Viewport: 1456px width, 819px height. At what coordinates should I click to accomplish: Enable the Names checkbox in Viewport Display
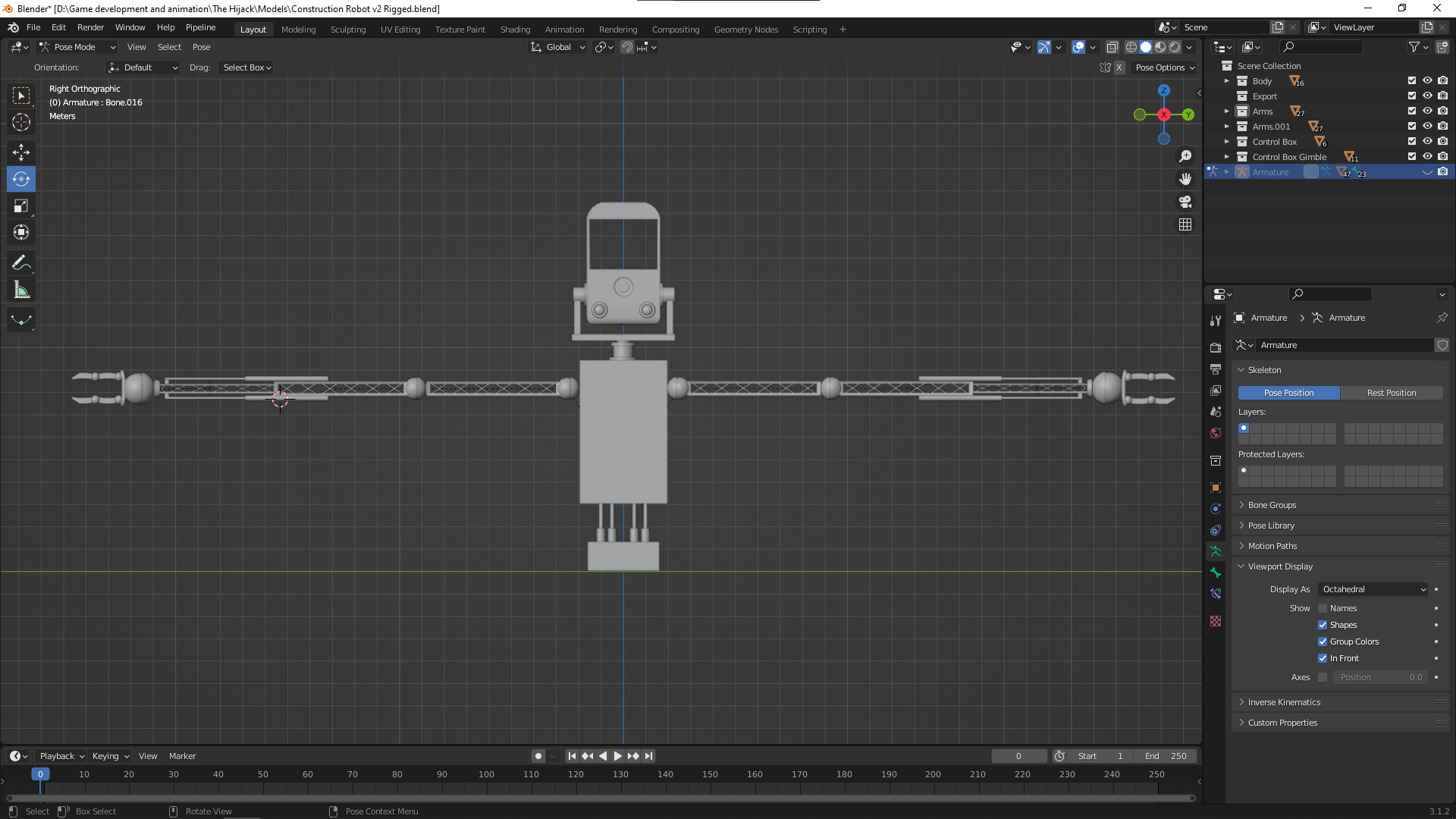[1323, 608]
